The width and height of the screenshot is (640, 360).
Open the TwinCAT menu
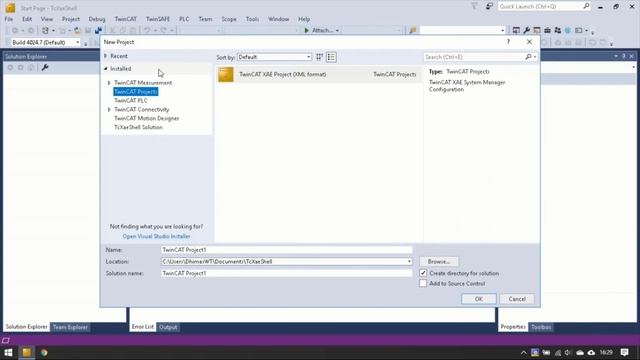[125, 19]
